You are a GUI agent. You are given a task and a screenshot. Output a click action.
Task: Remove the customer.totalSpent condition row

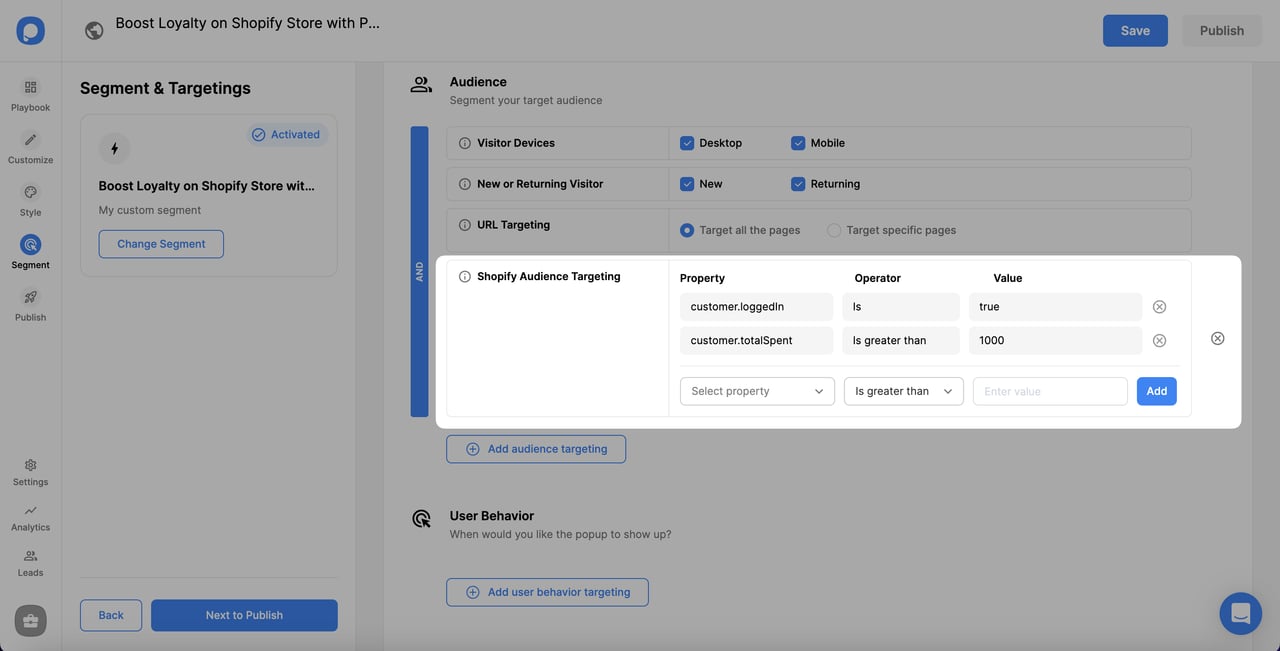point(1159,341)
